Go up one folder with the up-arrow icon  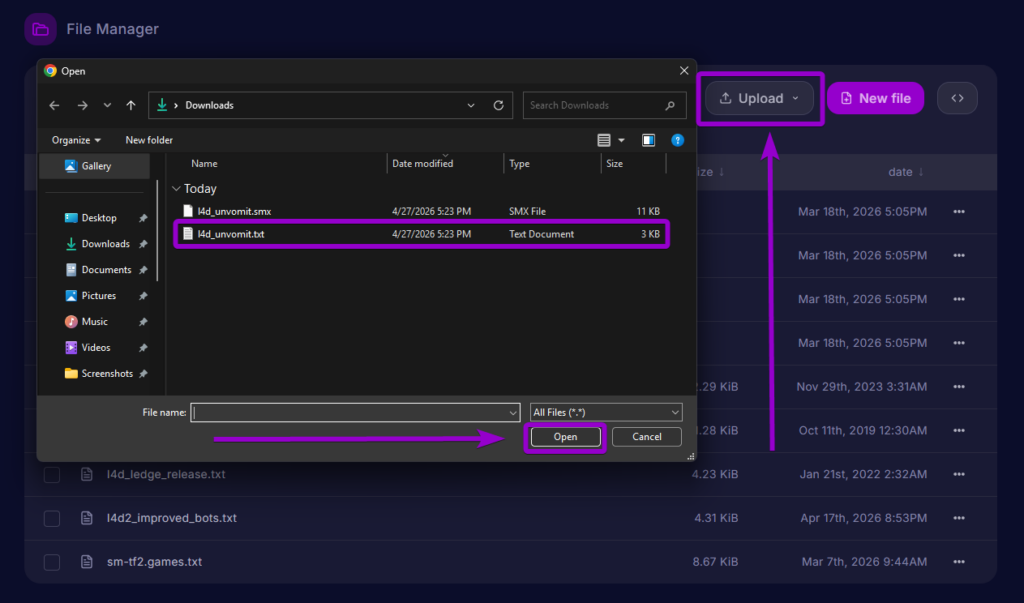(x=130, y=105)
